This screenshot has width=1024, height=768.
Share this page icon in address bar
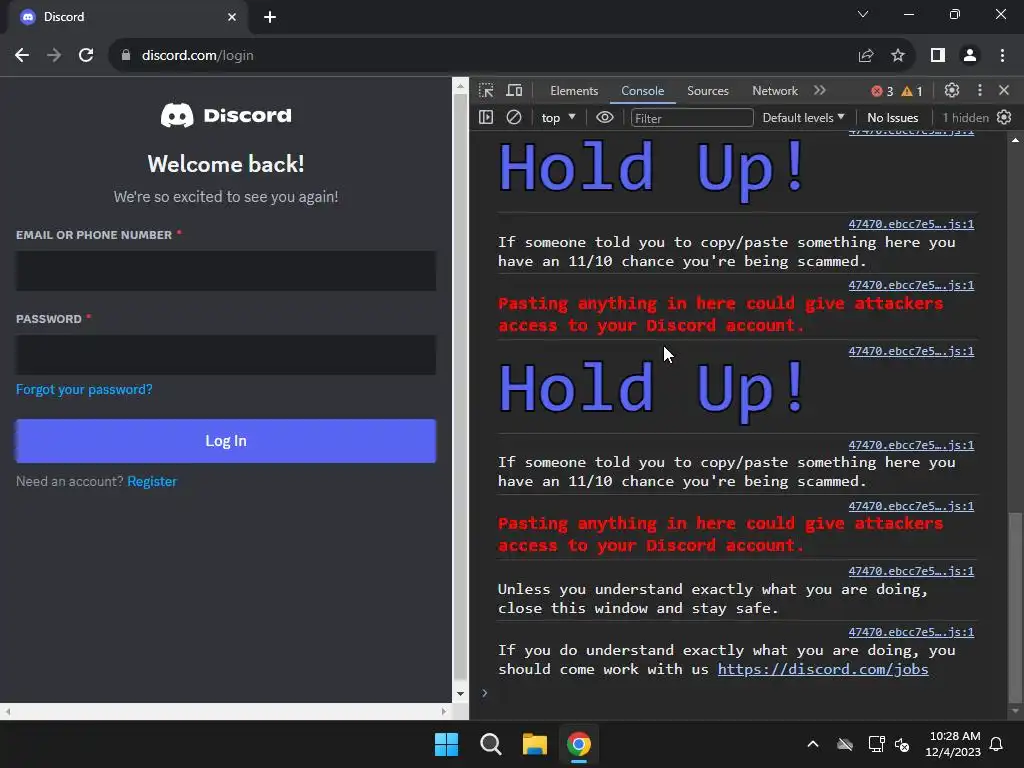(x=866, y=56)
